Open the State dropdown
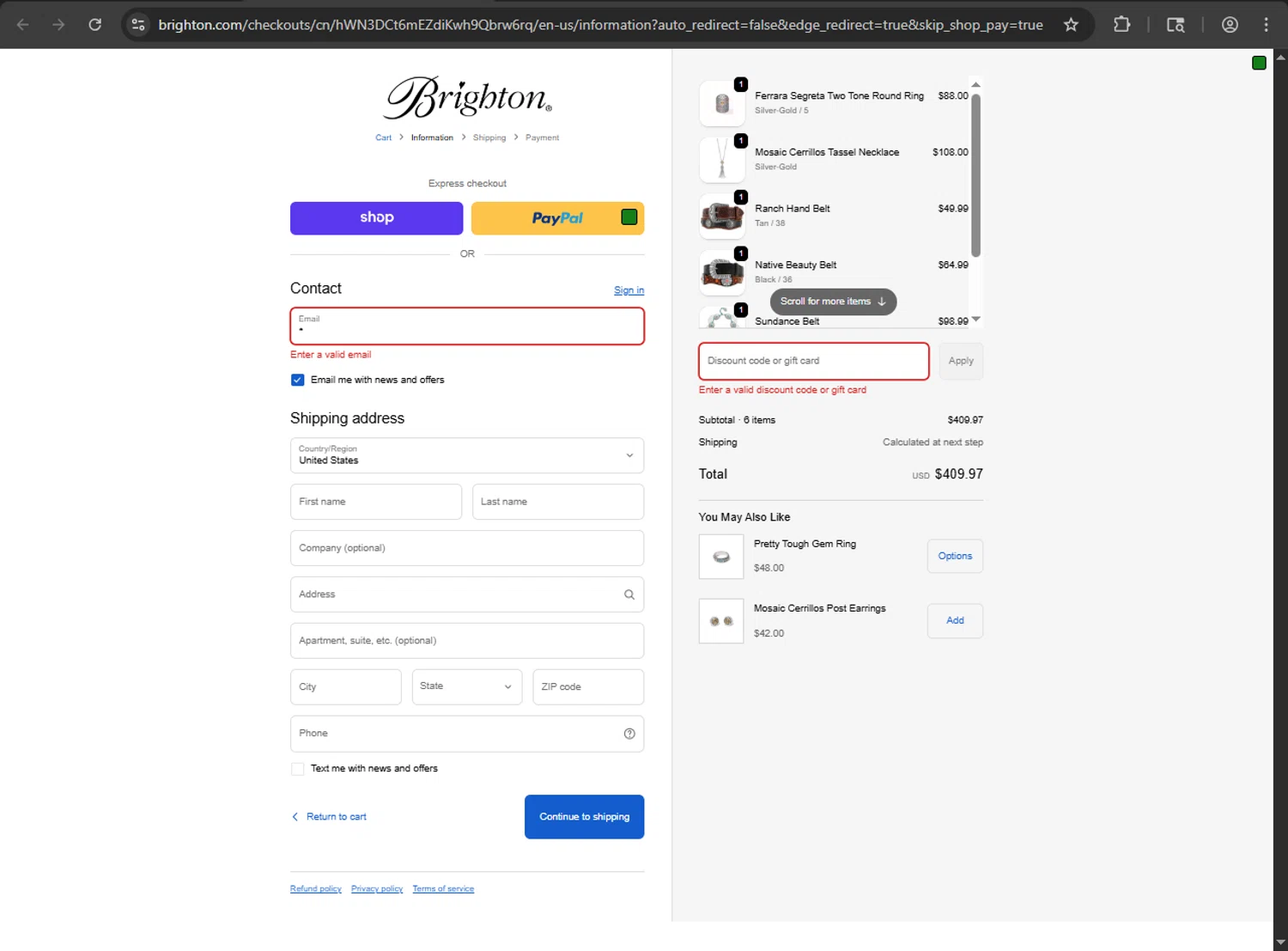1288x951 pixels. (x=466, y=686)
